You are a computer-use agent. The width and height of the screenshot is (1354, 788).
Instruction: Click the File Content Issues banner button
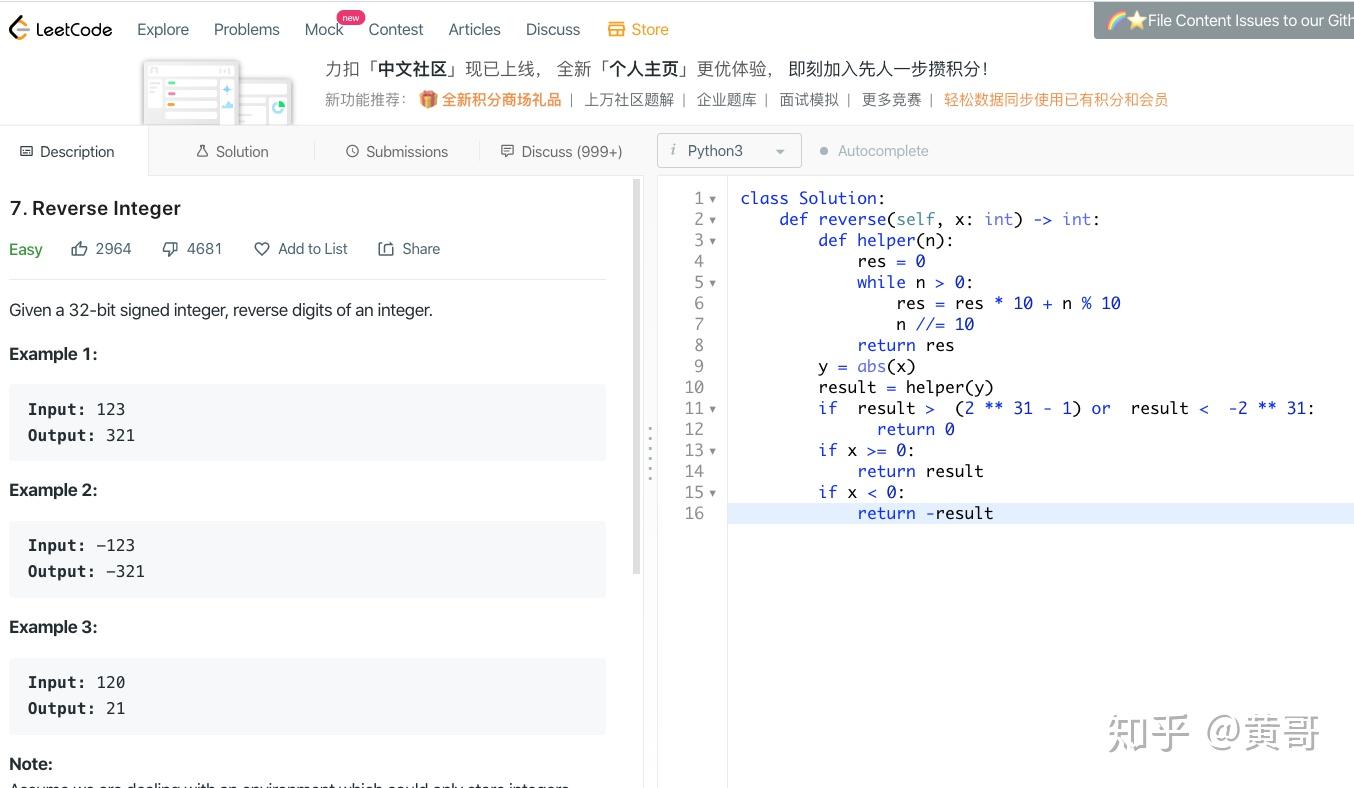pos(1224,20)
